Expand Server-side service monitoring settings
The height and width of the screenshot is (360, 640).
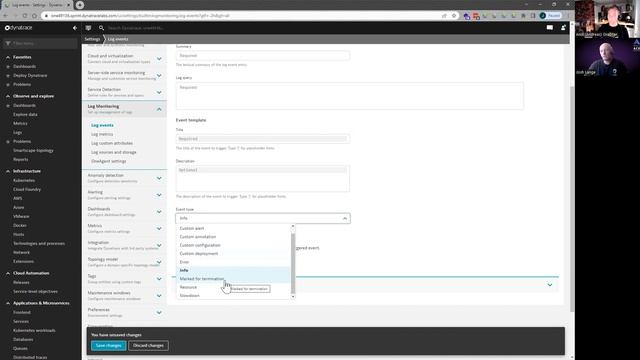(159, 76)
